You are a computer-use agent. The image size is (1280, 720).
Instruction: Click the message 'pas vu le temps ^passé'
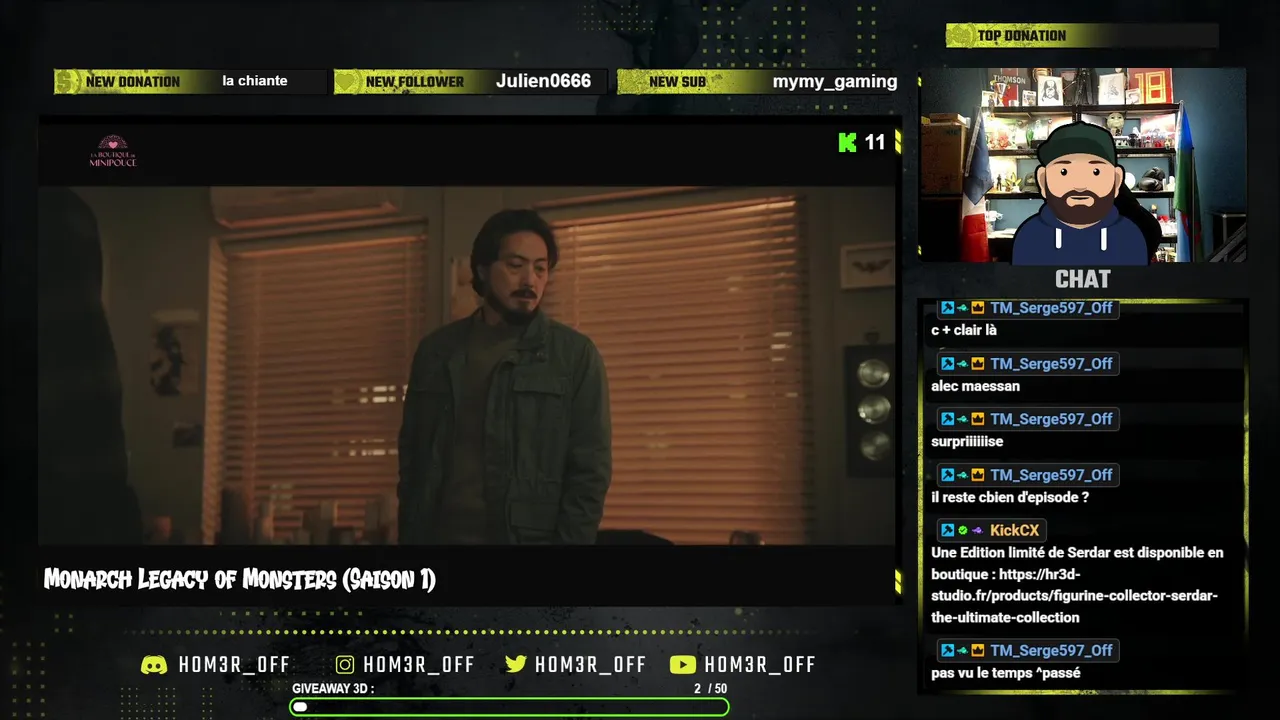coord(1006,673)
